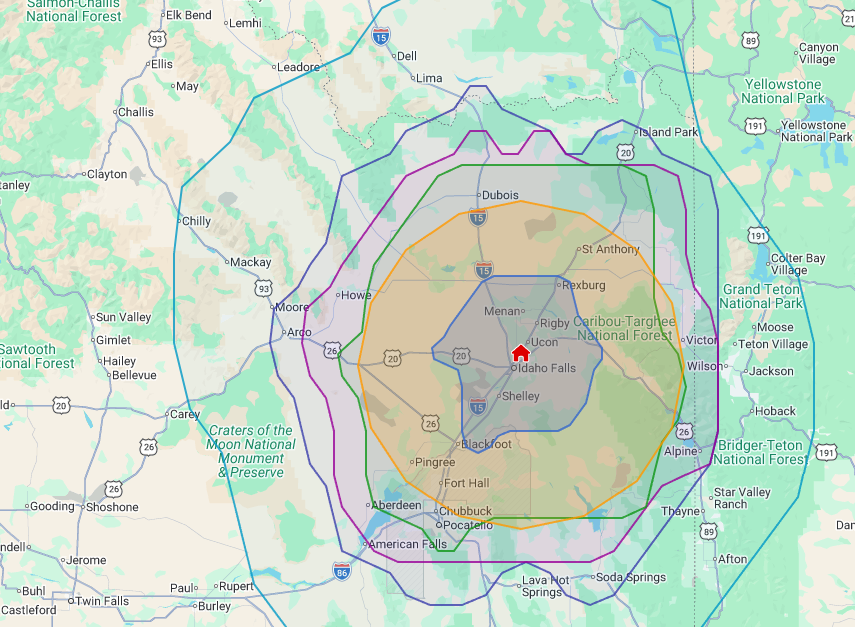
Task: Click the US 26 shield east of Arco
Action: tap(332, 351)
